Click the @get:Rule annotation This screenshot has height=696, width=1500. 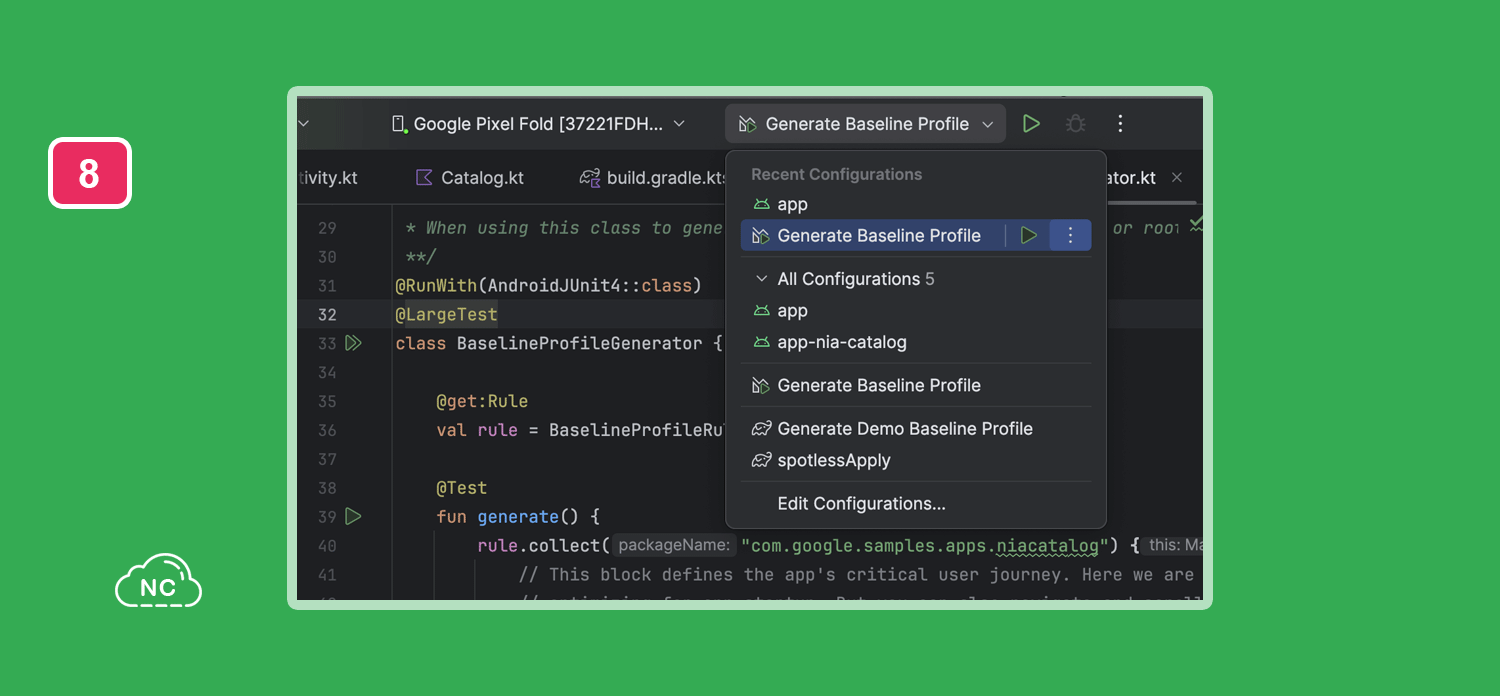pyautogui.click(x=482, y=401)
